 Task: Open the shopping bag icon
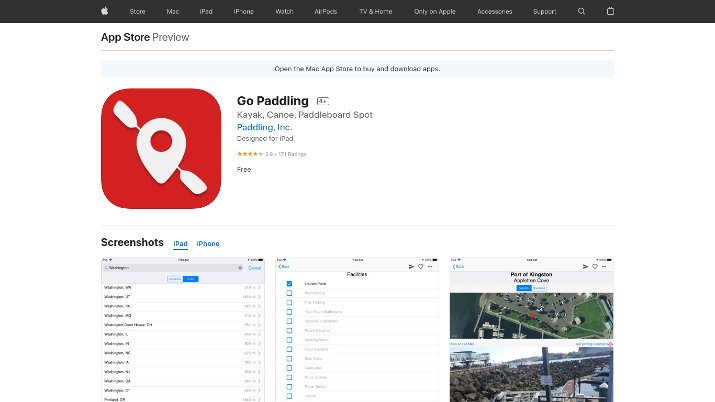click(x=610, y=11)
